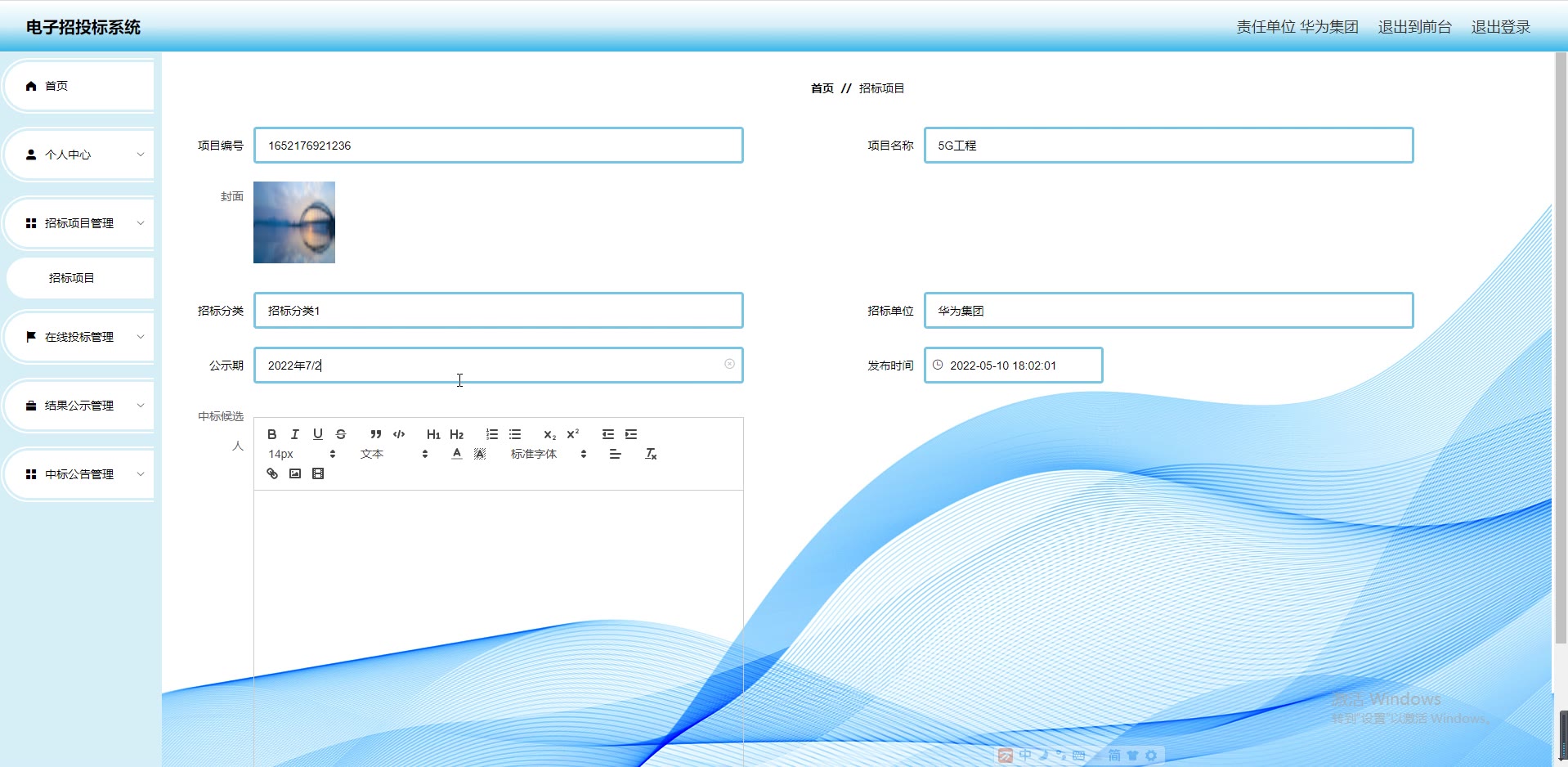1568x767 pixels.
Task: Click the chevron beside 结果公示管理
Action: pos(141,406)
